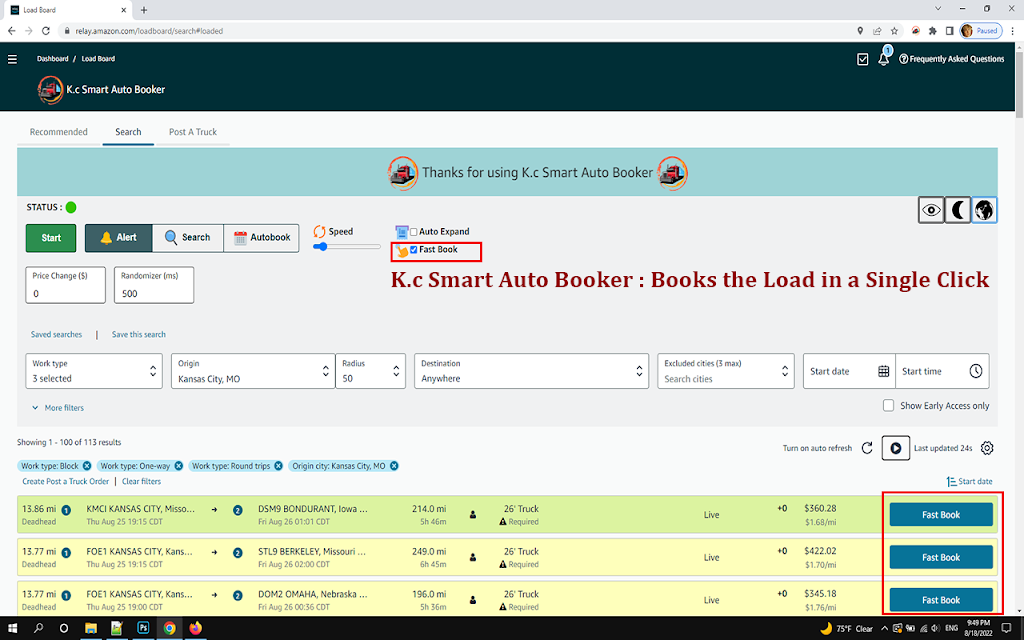Remove Work type: One-way filter chip
The height and width of the screenshot is (640, 1024).
(179, 466)
